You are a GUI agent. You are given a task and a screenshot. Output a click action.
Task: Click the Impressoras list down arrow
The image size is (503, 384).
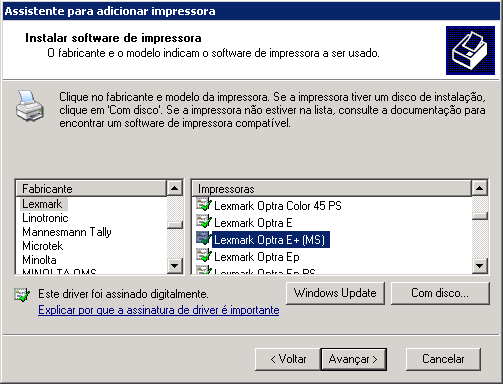tap(480, 266)
